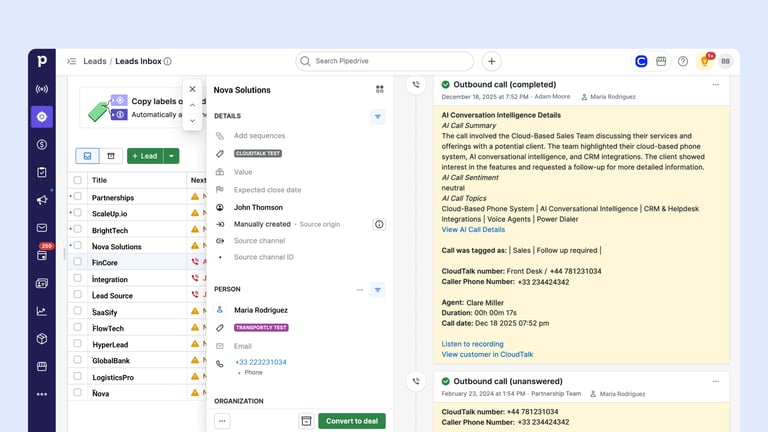The height and width of the screenshot is (432, 768).
Task: Open Listen to recording link
Action: pos(472,344)
